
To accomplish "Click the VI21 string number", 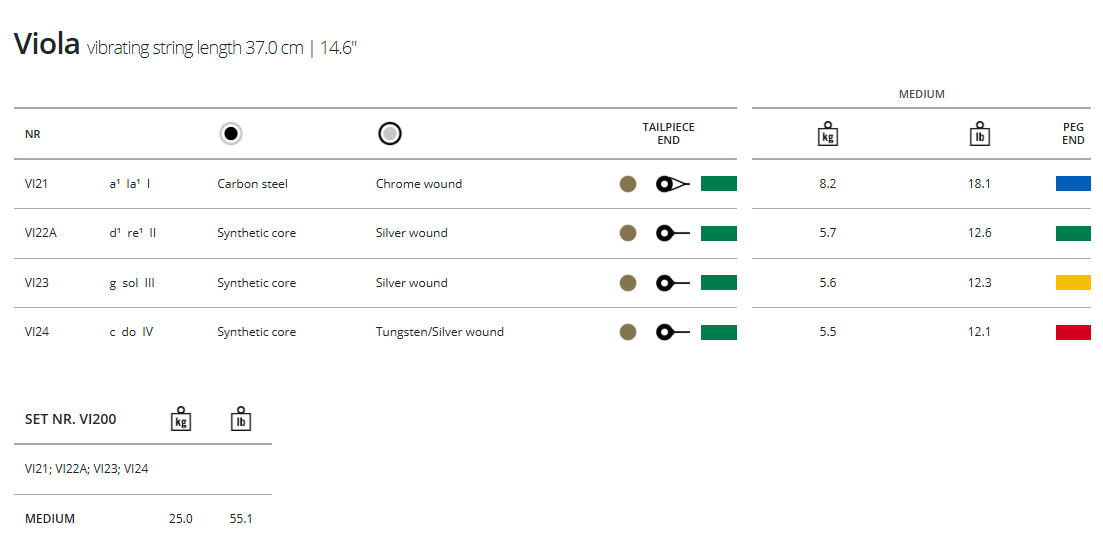I will [x=37, y=184].
